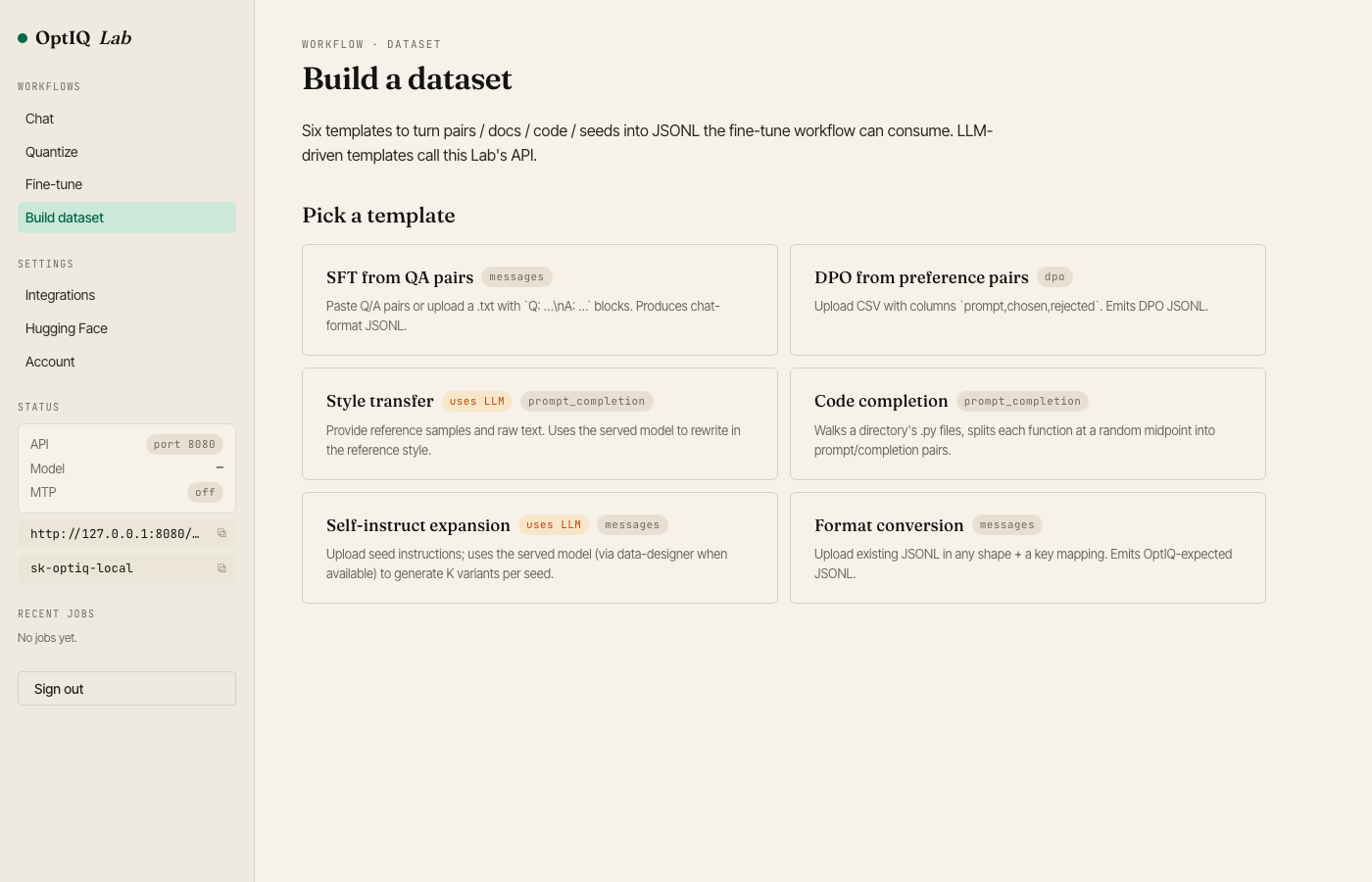The width and height of the screenshot is (1372, 882).
Task: Click the sk-optiq-local key field
Action: 126,568
